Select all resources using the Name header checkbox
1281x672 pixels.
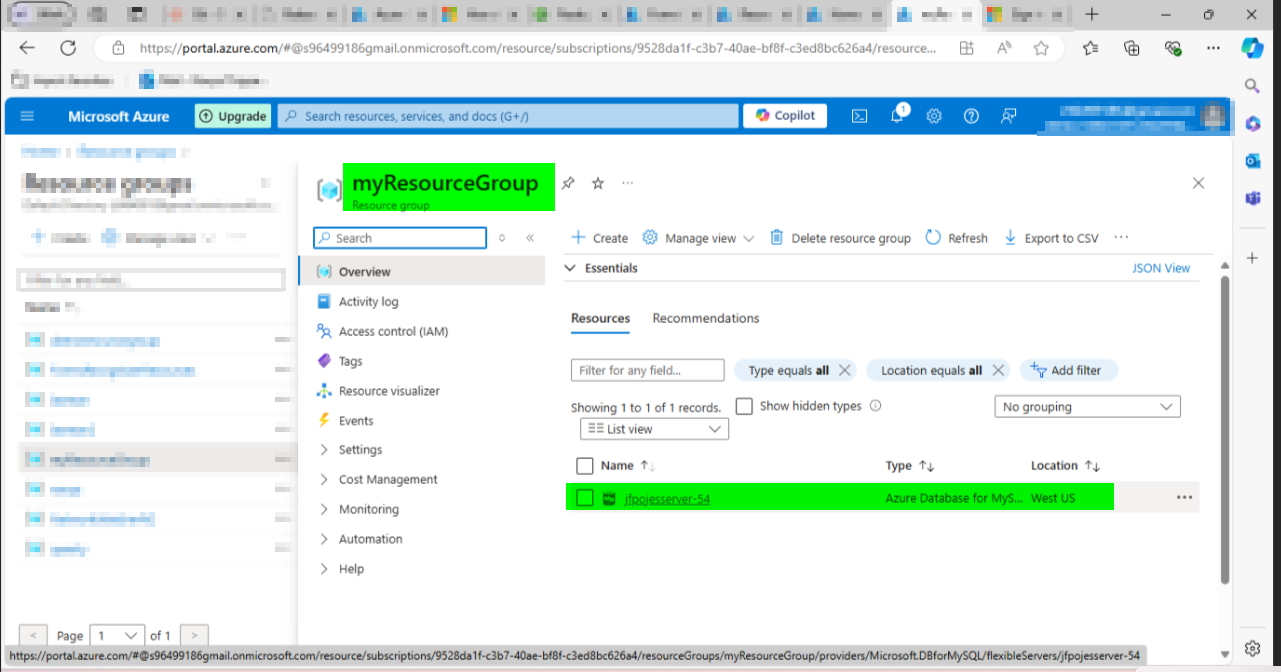(585, 465)
